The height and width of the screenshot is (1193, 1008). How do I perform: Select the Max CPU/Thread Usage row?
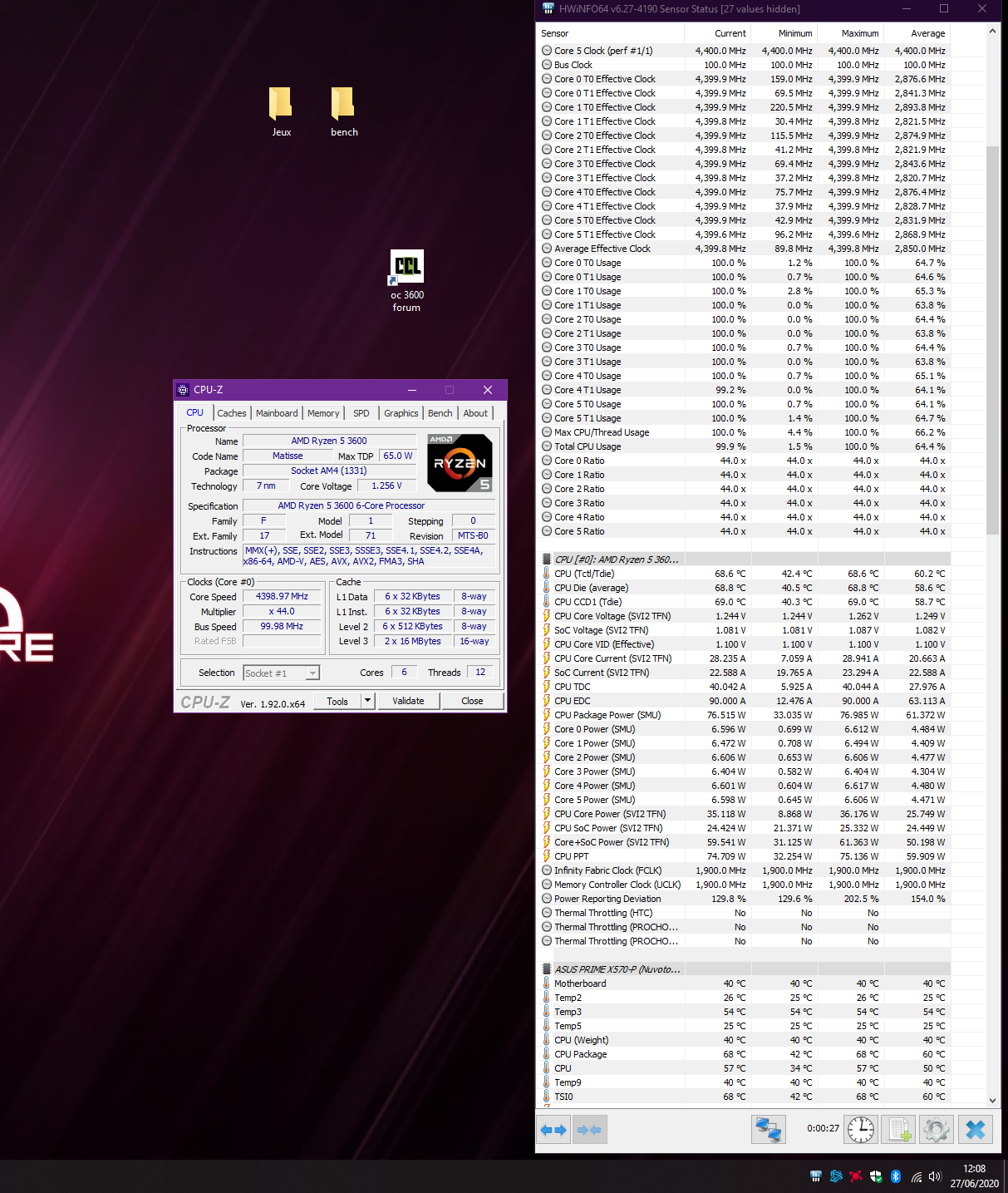[x=744, y=432]
